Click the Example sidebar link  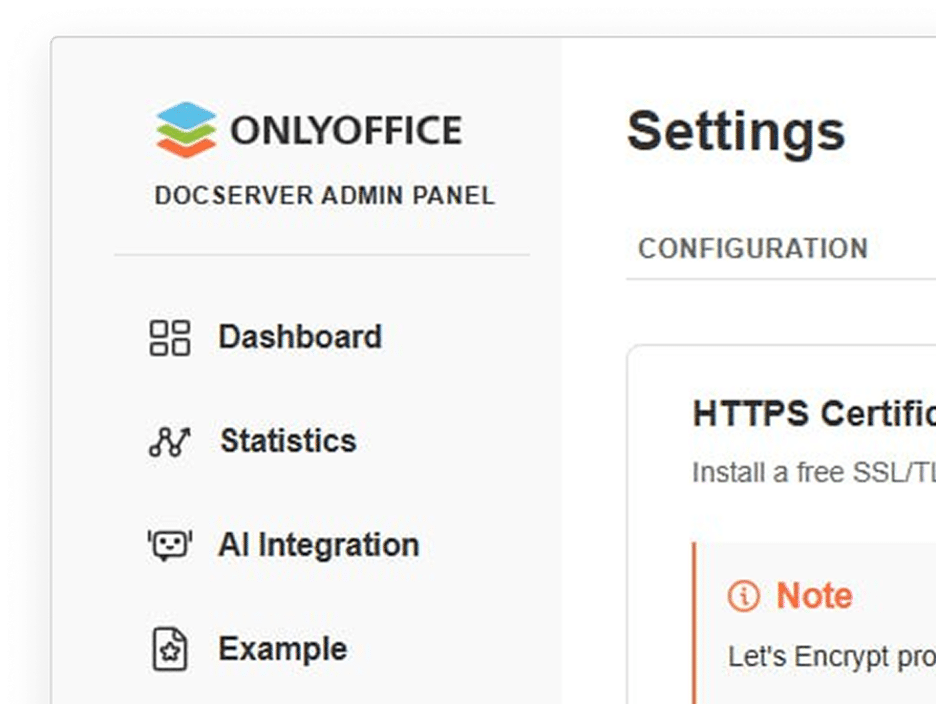pyautogui.click(x=282, y=648)
